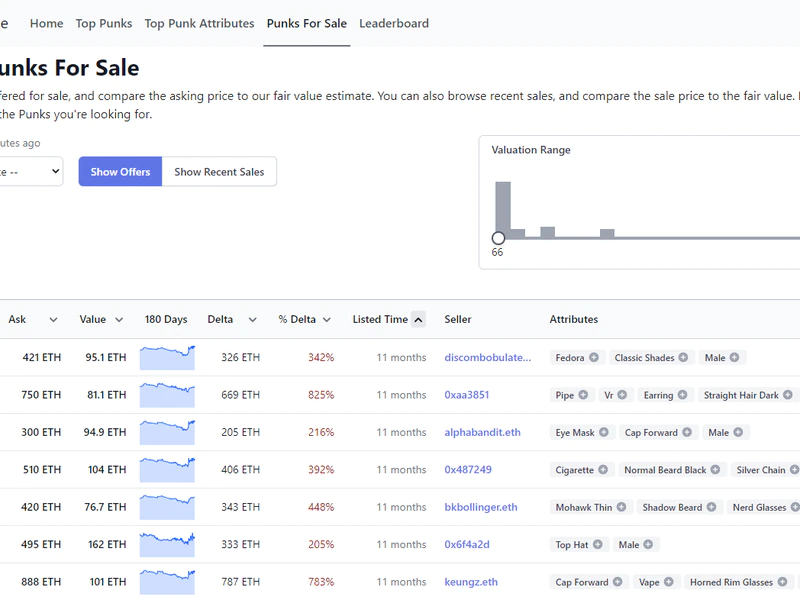Image resolution: width=800 pixels, height=600 pixels.
Task: Add the Fedora attribute filter
Action: [x=594, y=357]
